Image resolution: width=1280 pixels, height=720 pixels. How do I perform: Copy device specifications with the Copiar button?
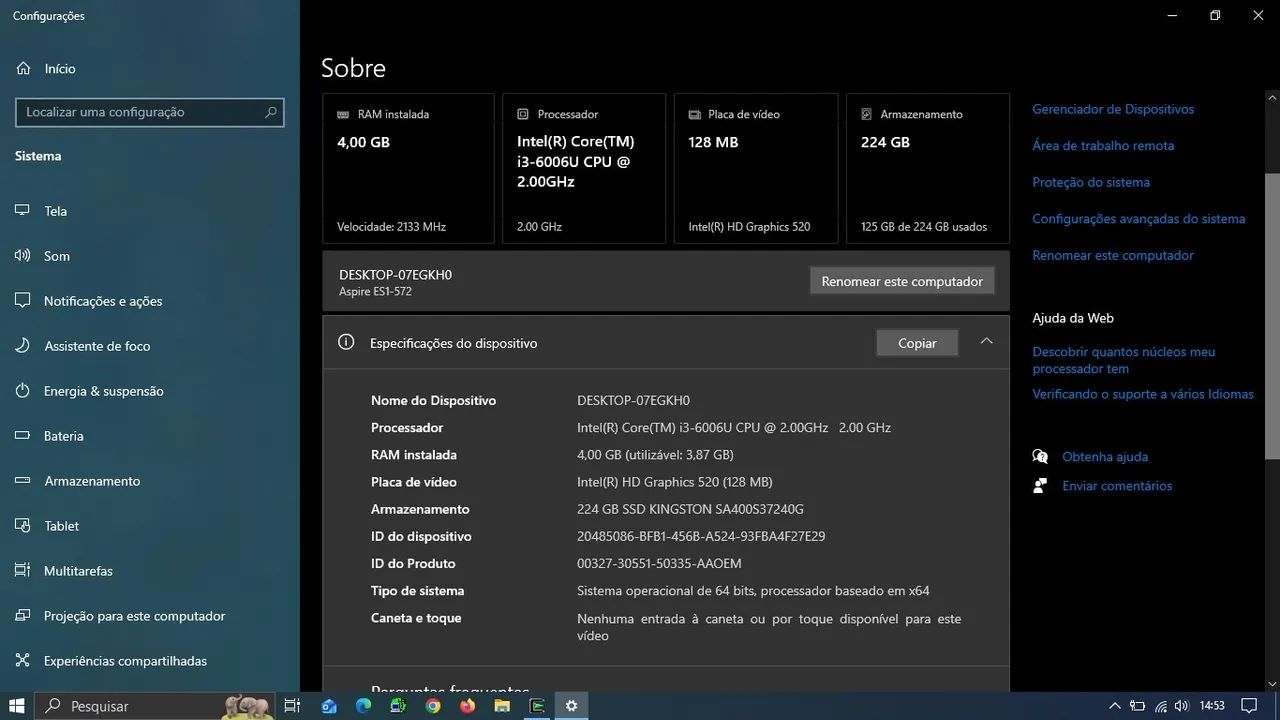[x=917, y=343]
